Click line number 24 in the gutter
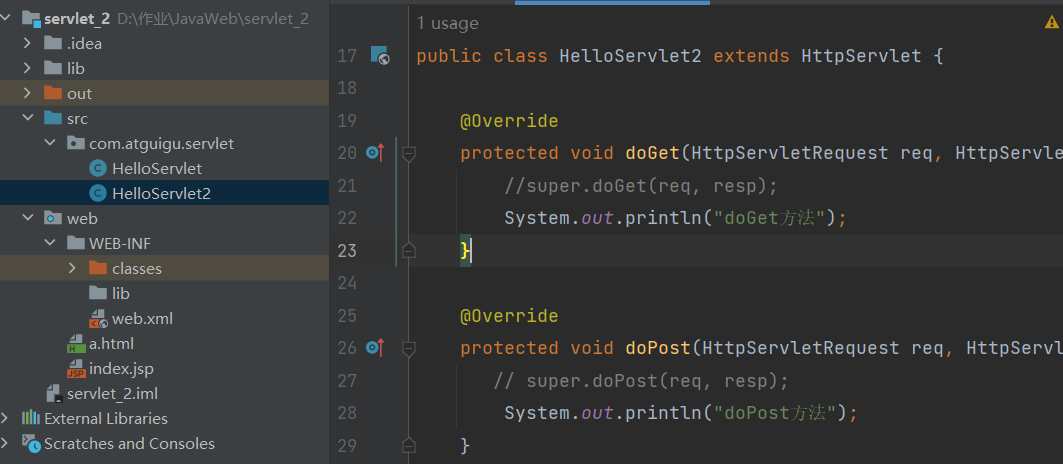 pos(347,283)
